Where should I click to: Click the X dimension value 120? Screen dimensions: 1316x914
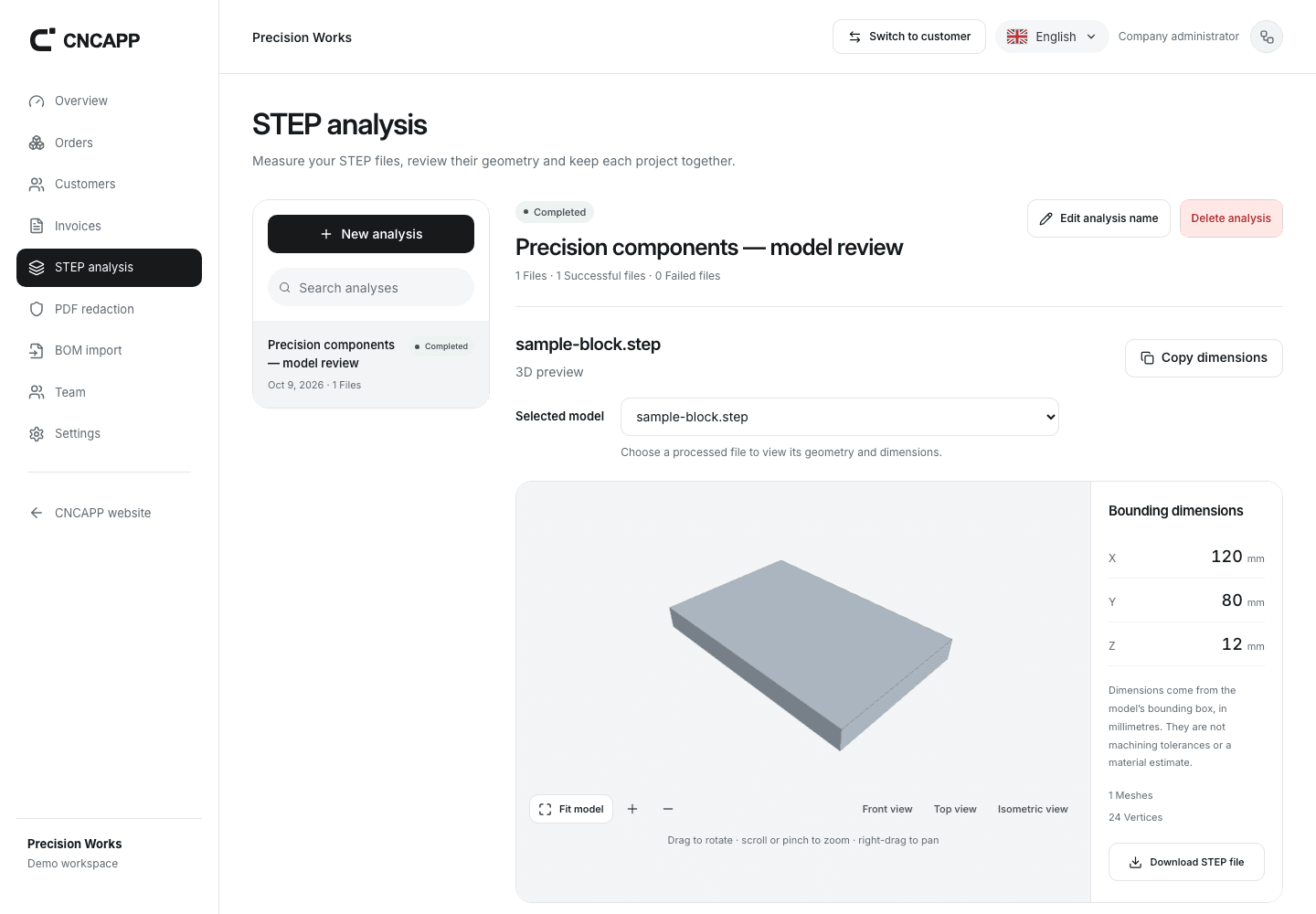1226,556
